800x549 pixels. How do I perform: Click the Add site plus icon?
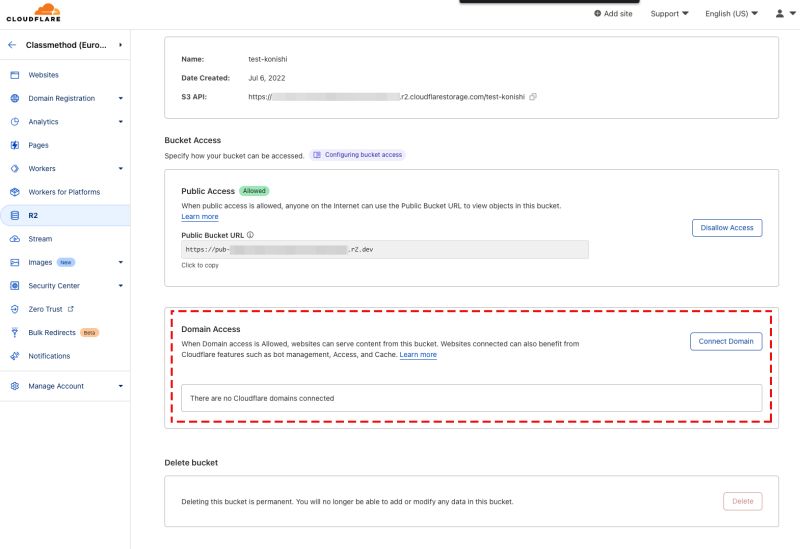coord(597,14)
